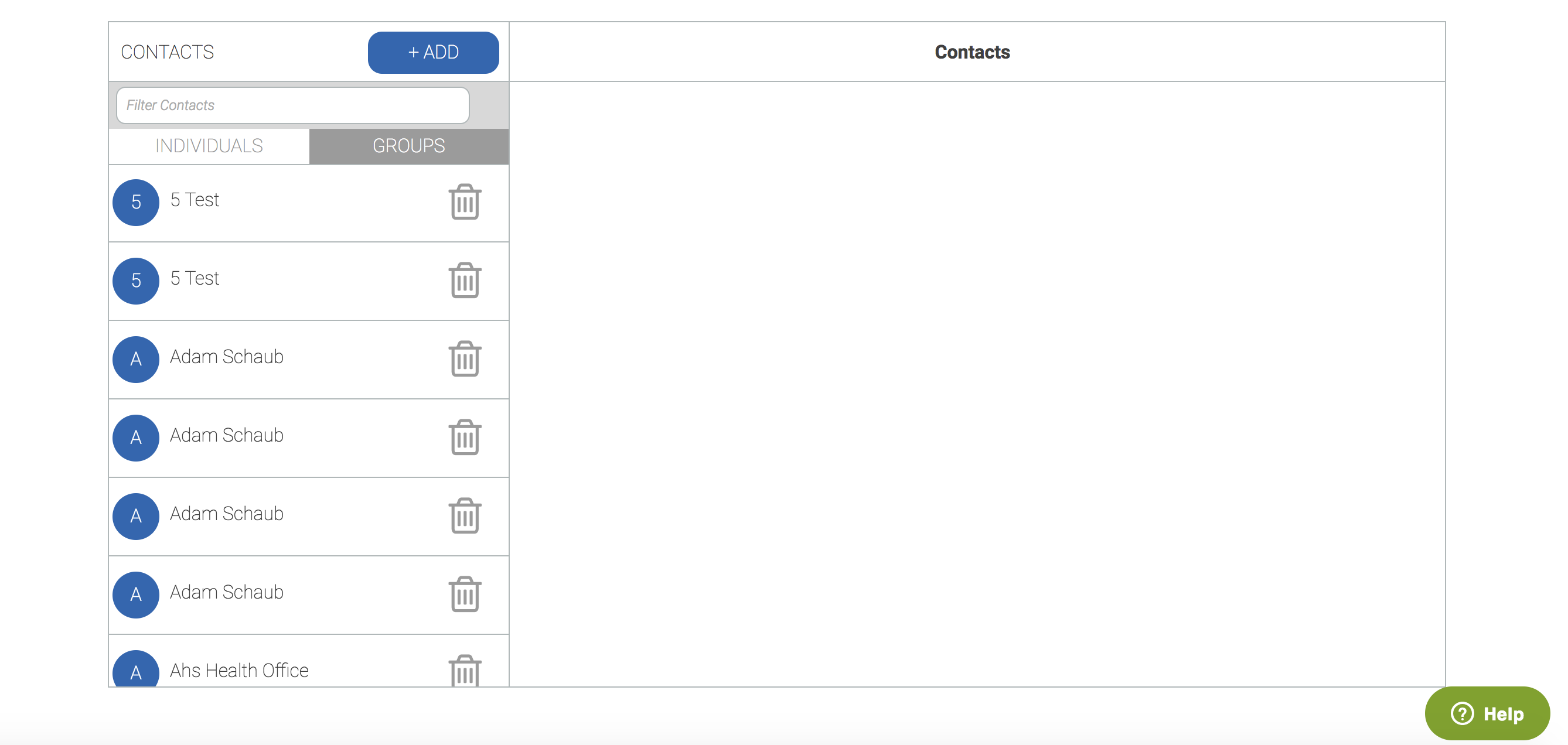This screenshot has width=1568, height=745.
Task: Delete the first Adam Schaub contact
Action: 465,358
